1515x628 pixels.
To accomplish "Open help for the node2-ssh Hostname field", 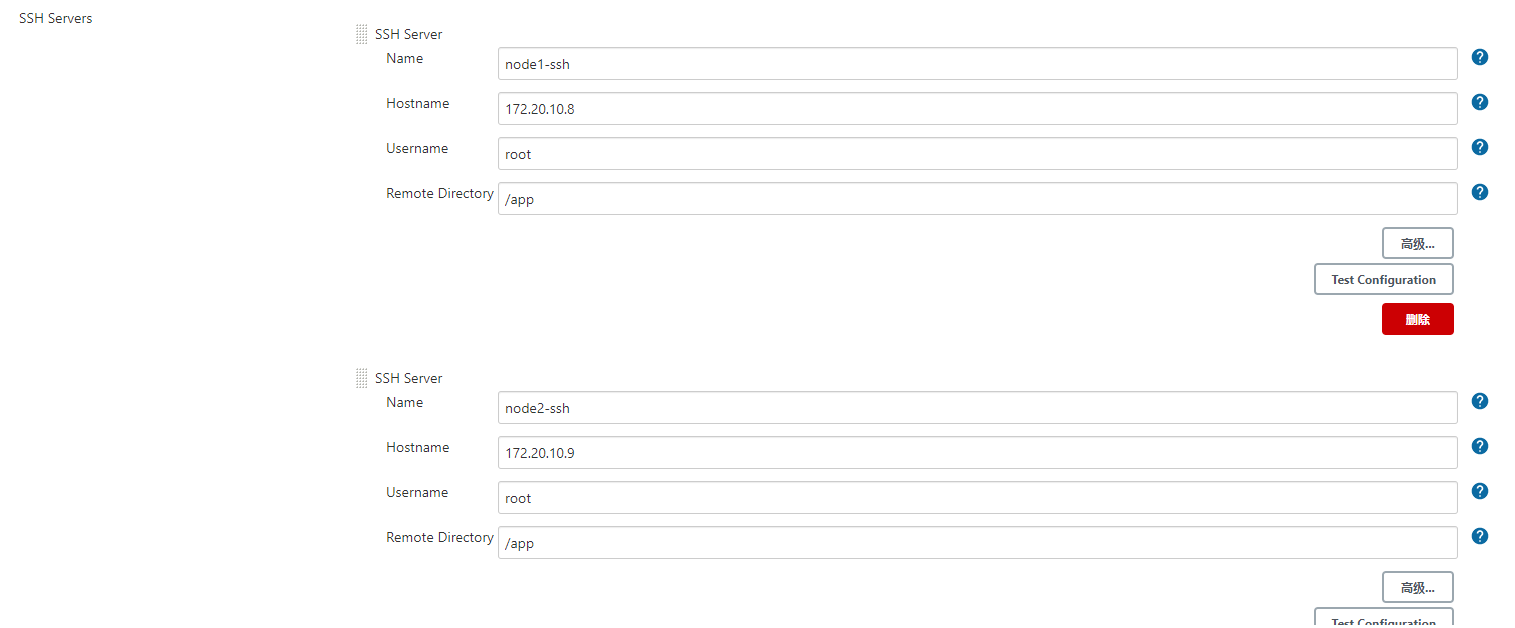I will pyautogui.click(x=1479, y=446).
